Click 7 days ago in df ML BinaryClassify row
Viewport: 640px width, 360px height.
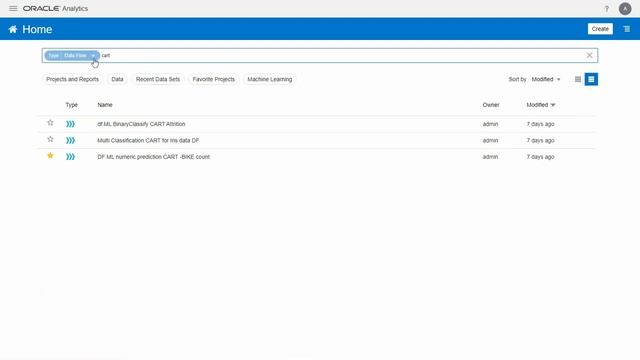[540, 124]
